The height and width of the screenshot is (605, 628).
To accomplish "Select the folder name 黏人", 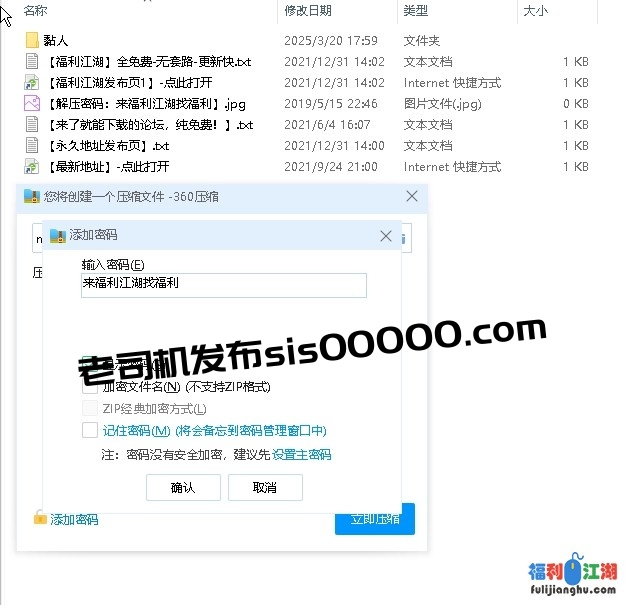I will [56, 40].
